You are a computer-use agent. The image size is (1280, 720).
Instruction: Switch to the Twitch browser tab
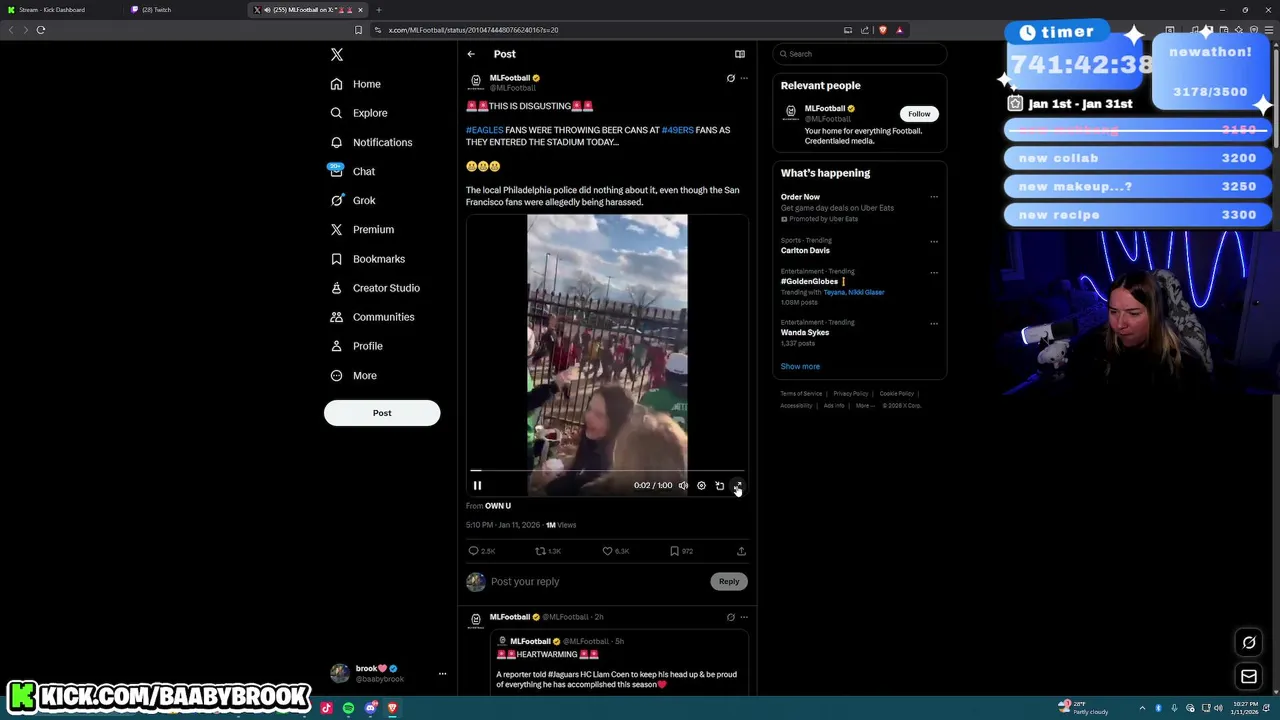point(185,10)
